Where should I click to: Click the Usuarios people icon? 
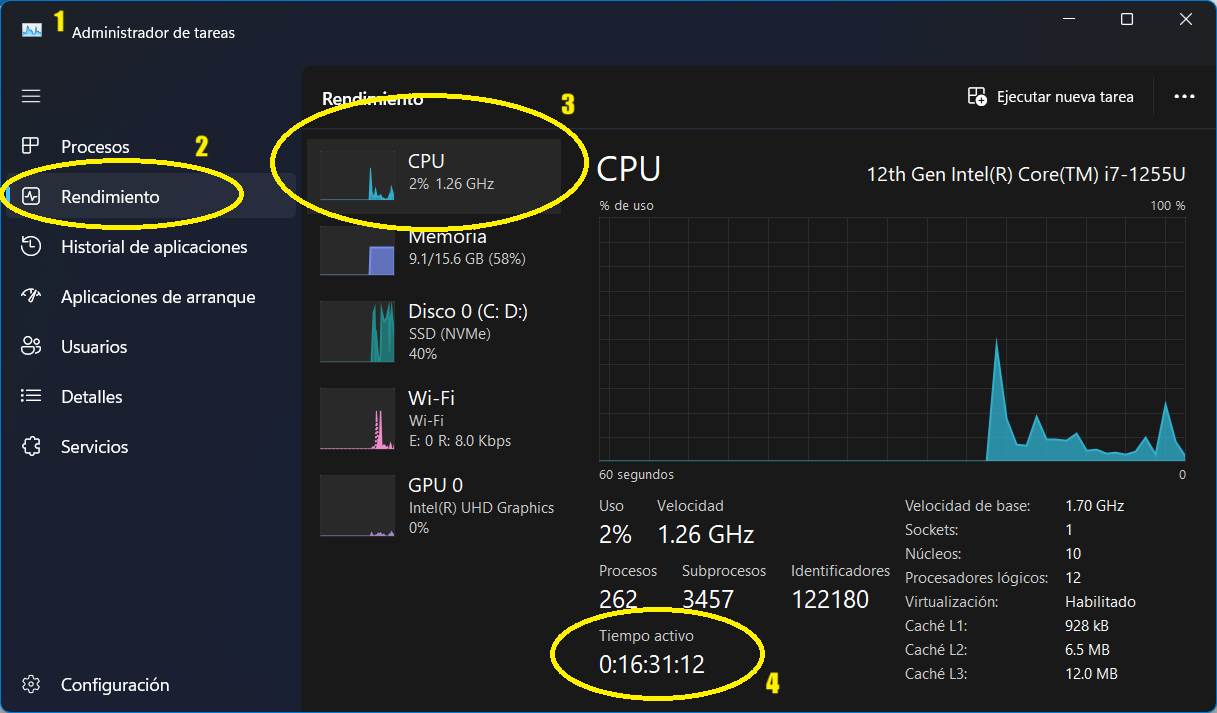pos(30,346)
